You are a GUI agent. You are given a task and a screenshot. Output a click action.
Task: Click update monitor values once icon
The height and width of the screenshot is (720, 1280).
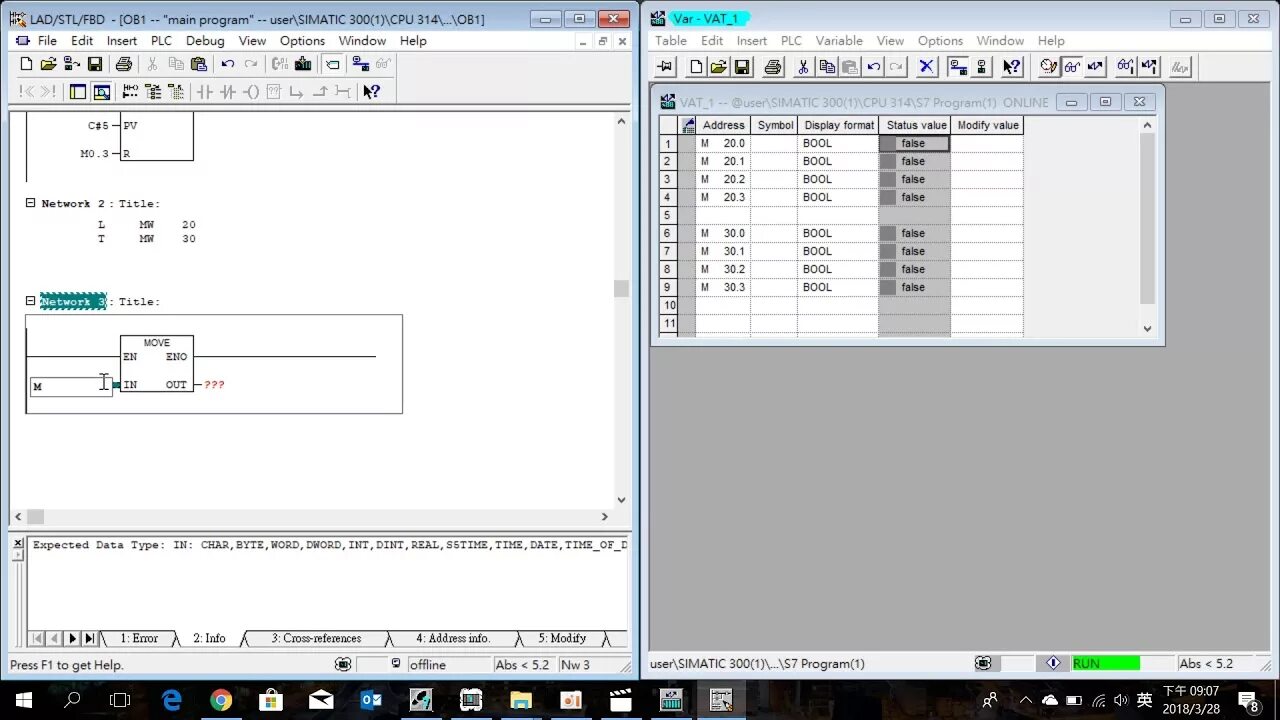[1126, 67]
